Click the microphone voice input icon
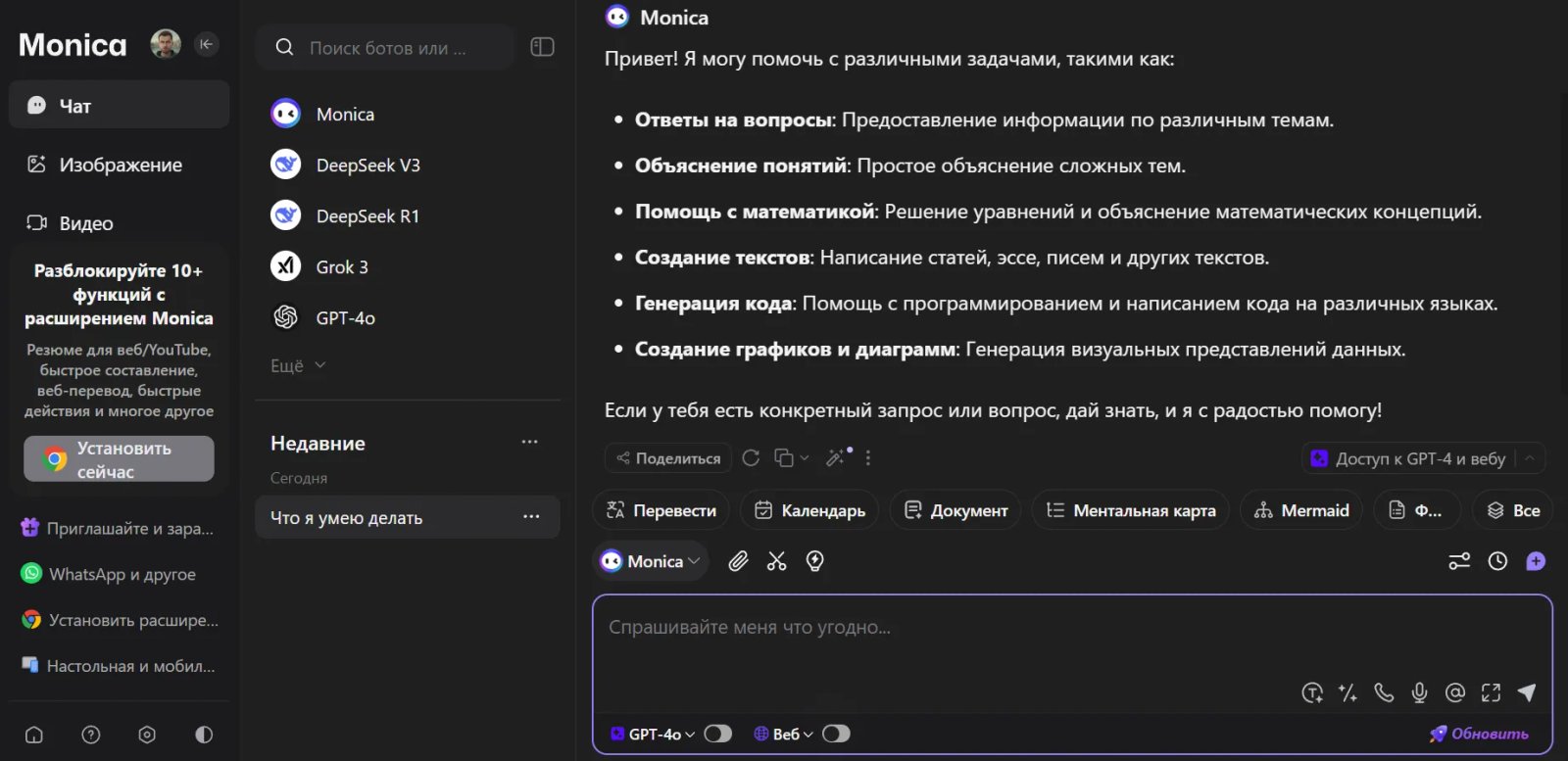 point(1419,692)
